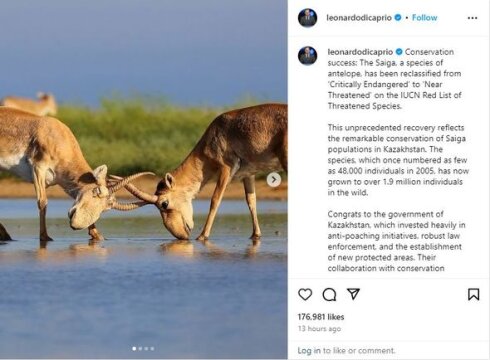Click the verified badge in the caption
Image resolution: width=490 pixels, height=360 pixels.
click(x=399, y=52)
